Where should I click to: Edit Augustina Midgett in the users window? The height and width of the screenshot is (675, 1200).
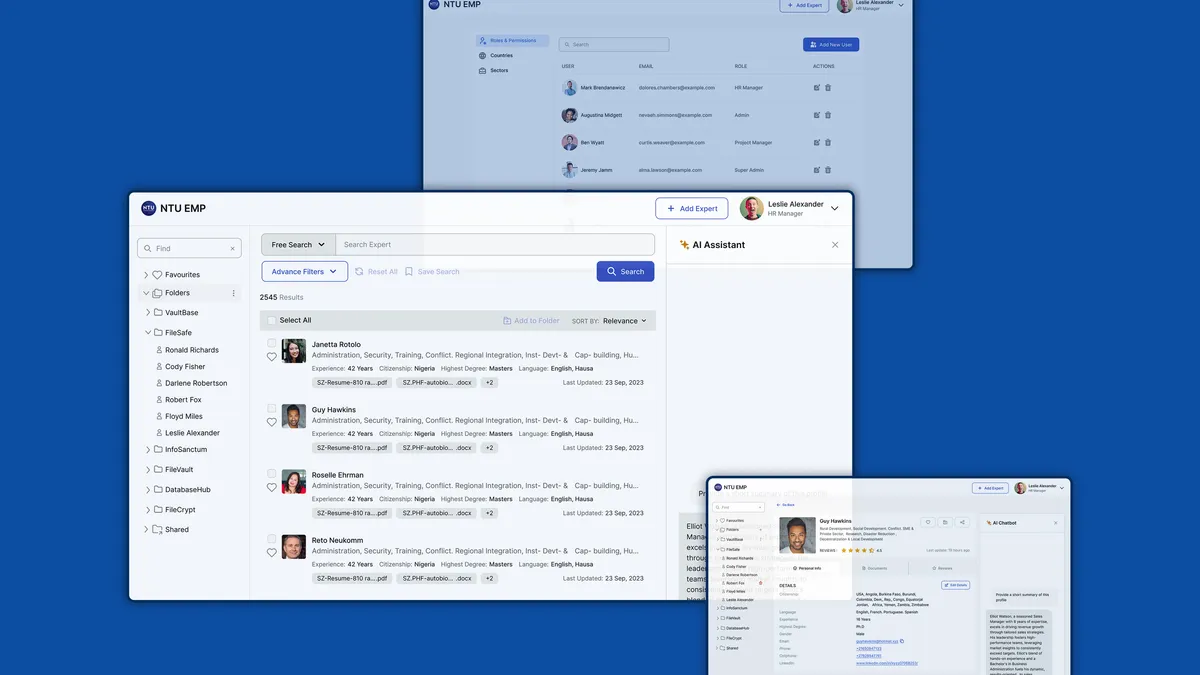[817, 115]
